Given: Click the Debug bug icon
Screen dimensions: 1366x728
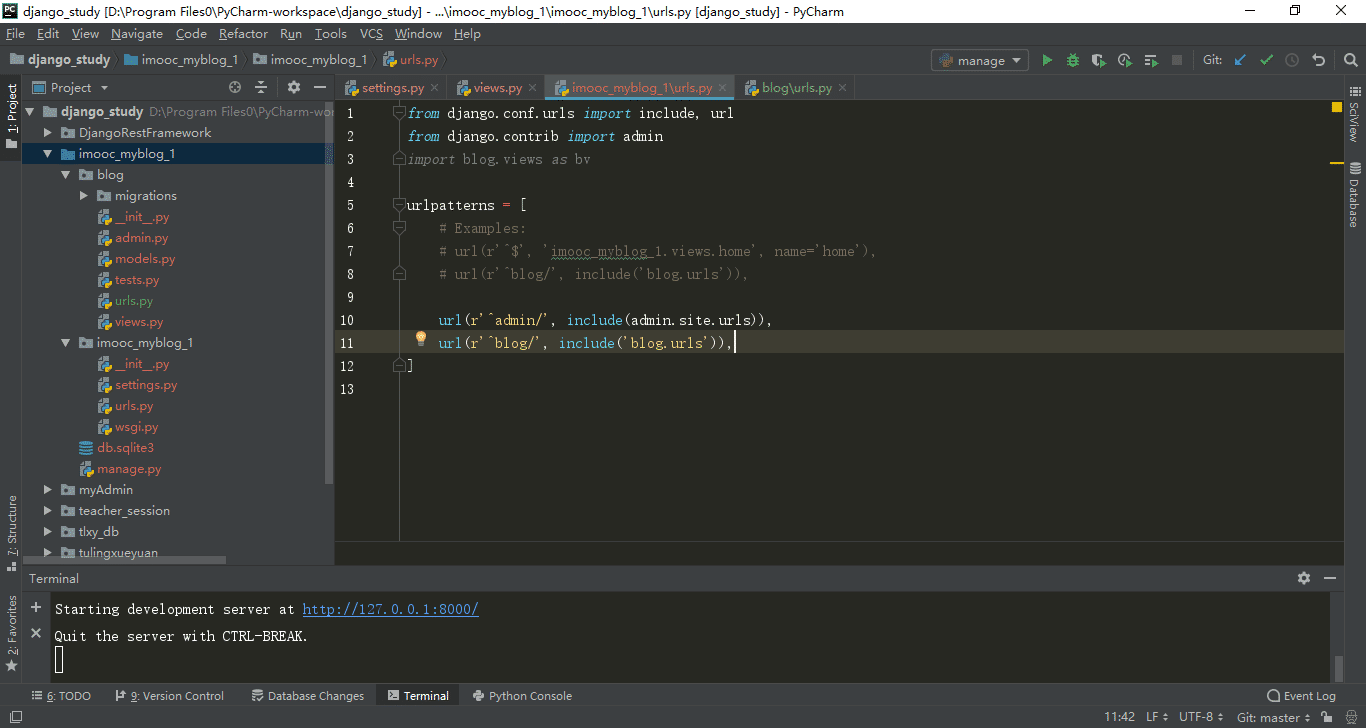Looking at the screenshot, I should tap(1073, 60).
